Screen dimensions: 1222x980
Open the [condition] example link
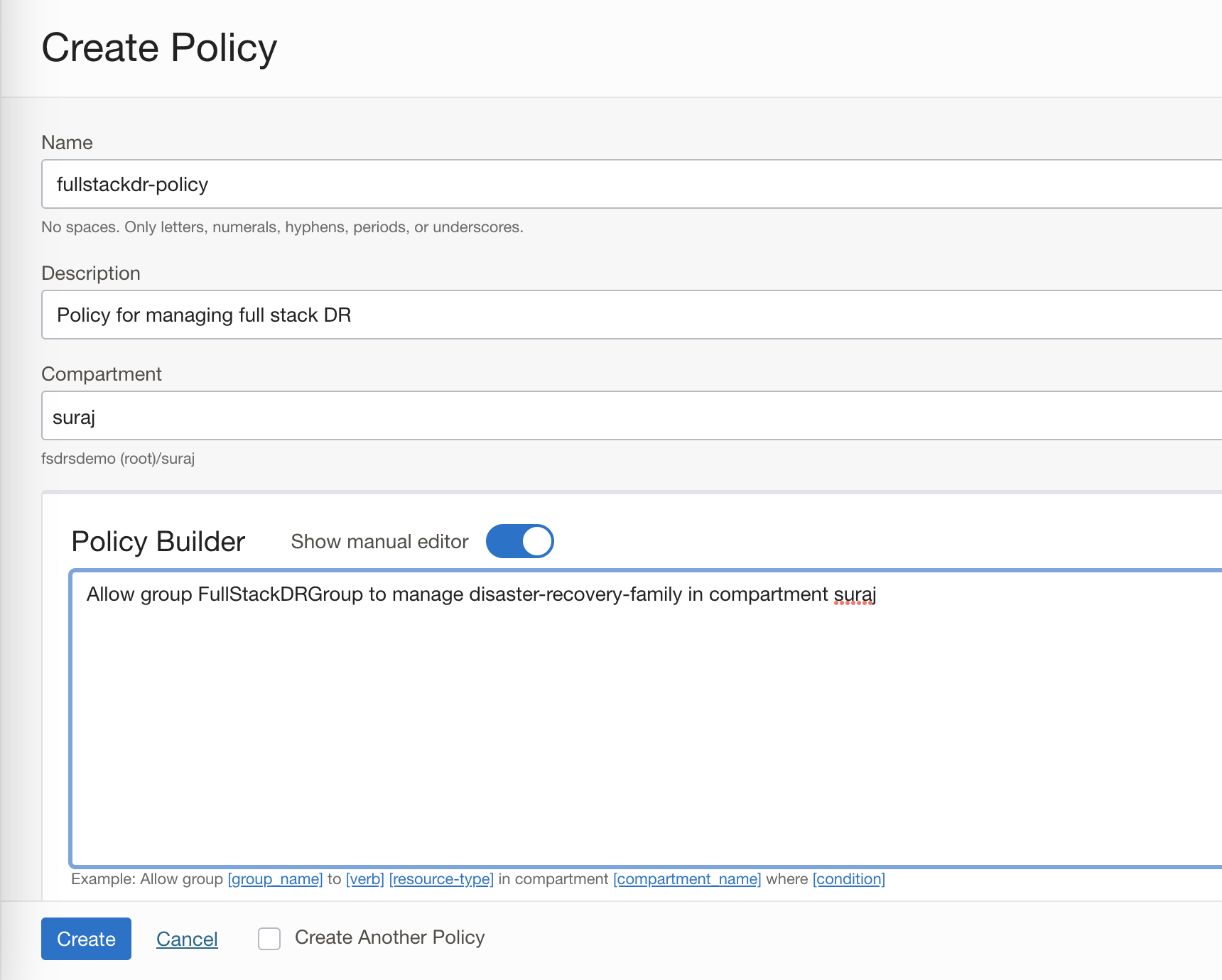[849, 878]
